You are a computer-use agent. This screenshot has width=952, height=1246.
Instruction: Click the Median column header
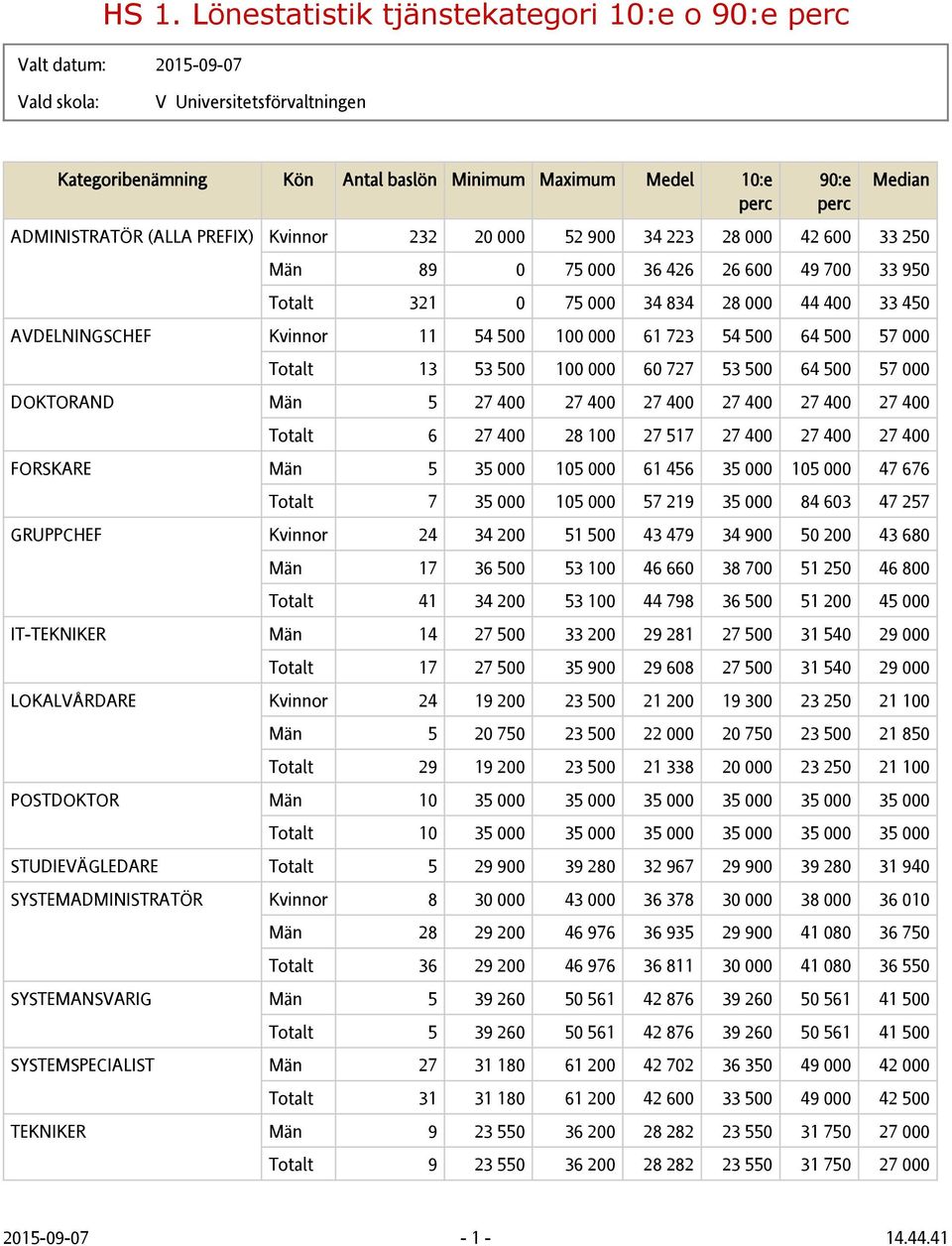tap(900, 180)
